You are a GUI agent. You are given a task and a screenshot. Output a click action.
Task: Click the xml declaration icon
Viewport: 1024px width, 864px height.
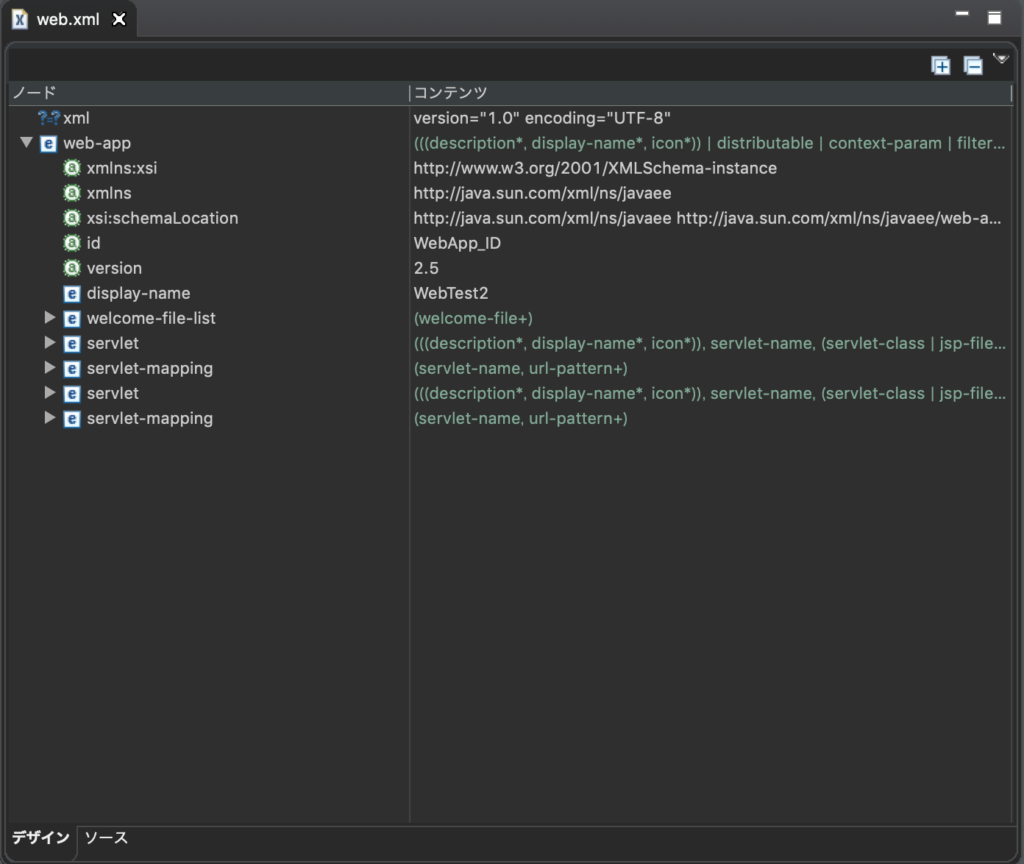47,118
